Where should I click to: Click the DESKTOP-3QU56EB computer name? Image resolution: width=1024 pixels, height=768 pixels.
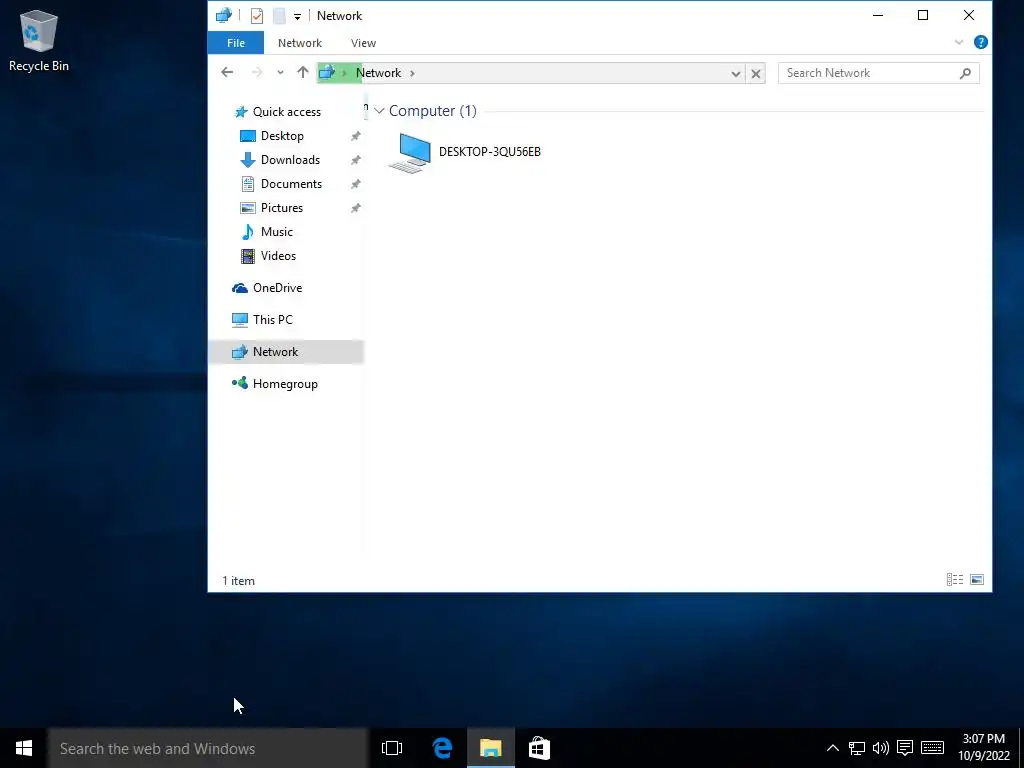point(490,152)
